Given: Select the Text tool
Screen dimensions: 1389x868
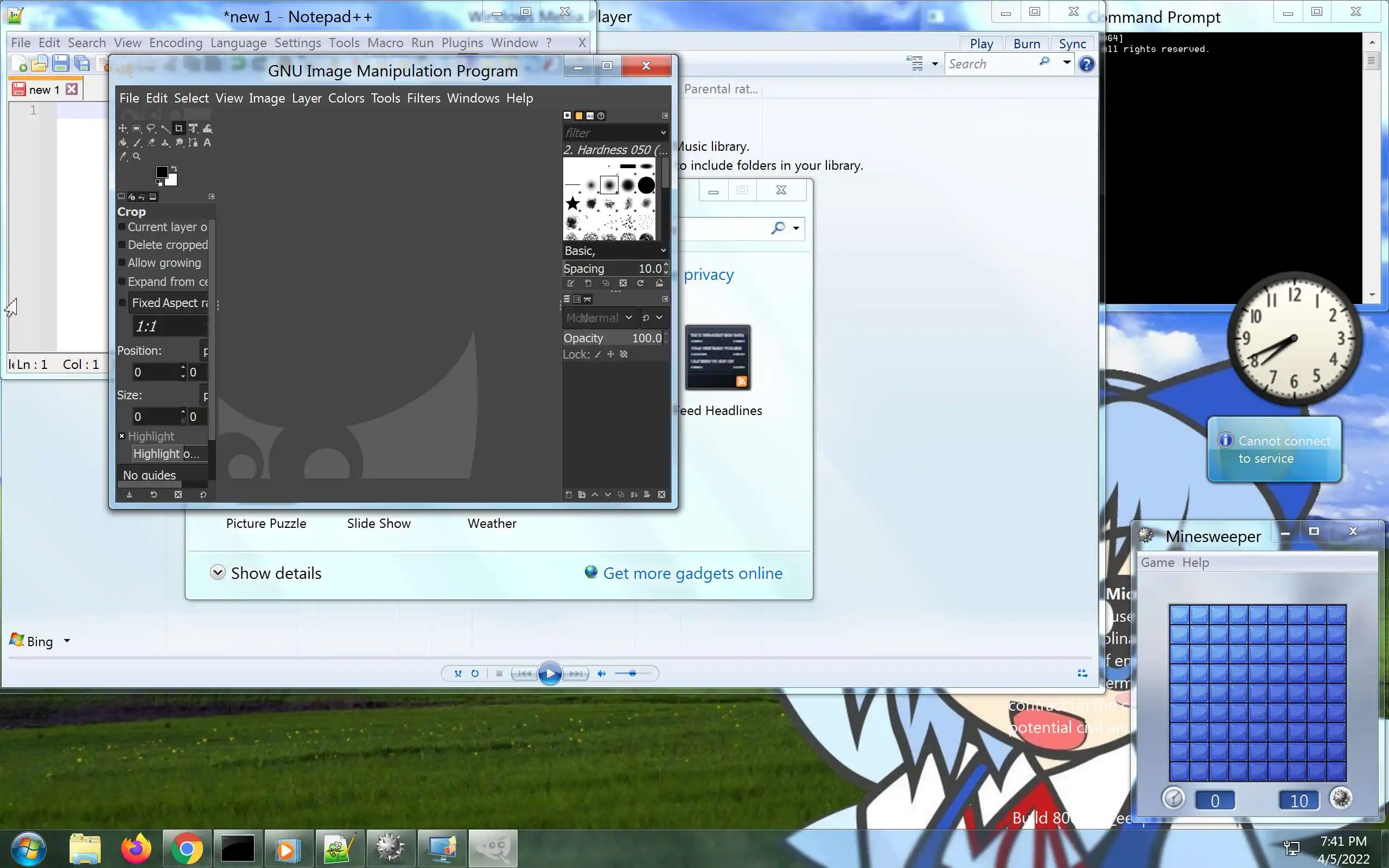Looking at the screenshot, I should point(207,142).
